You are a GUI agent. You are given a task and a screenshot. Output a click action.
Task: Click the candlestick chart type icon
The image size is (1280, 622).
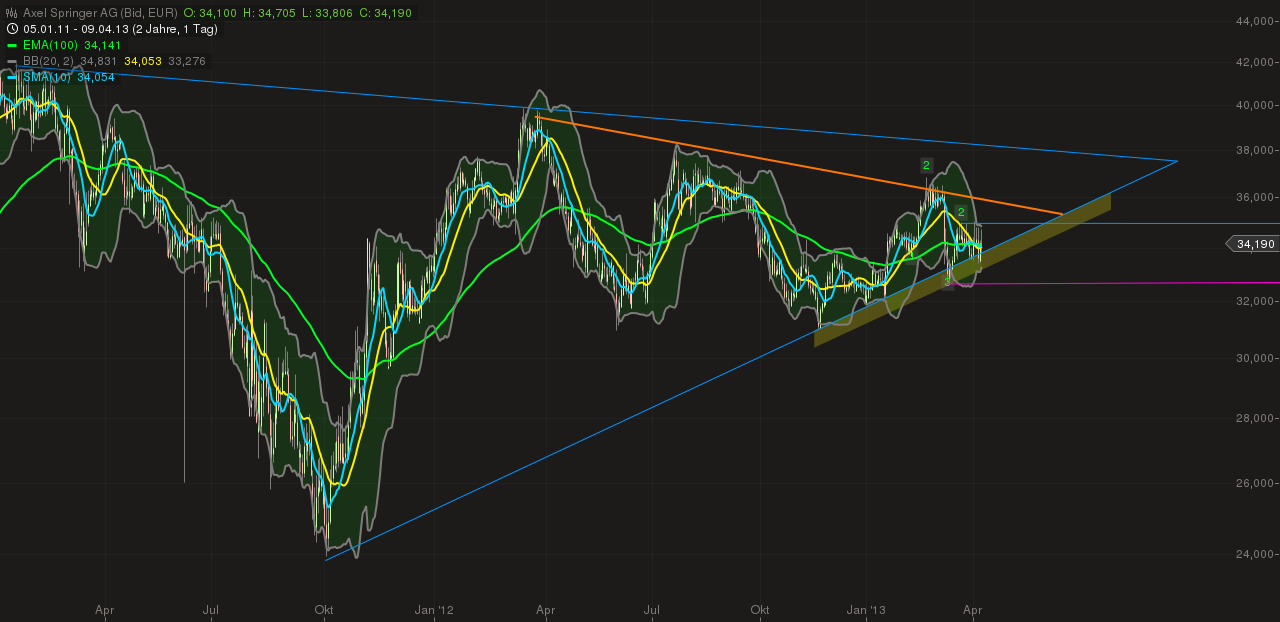coord(11,12)
